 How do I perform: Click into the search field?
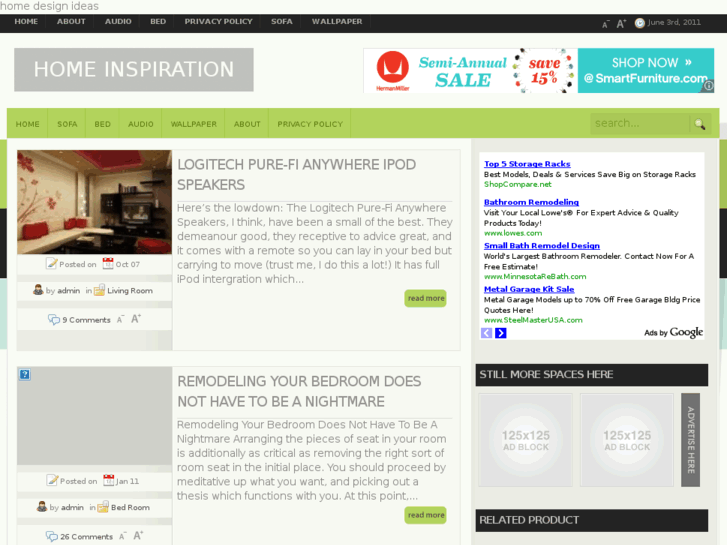tap(640, 123)
